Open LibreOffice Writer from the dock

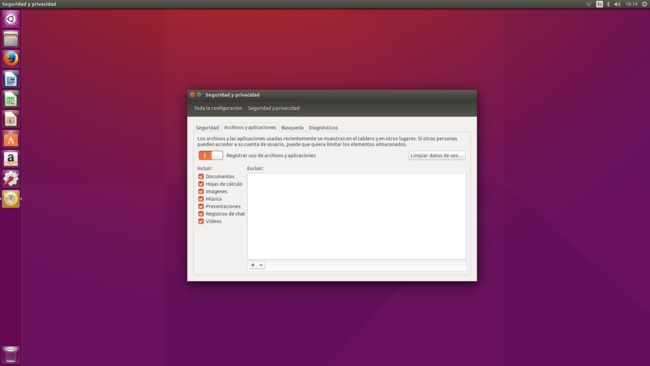click(11, 79)
